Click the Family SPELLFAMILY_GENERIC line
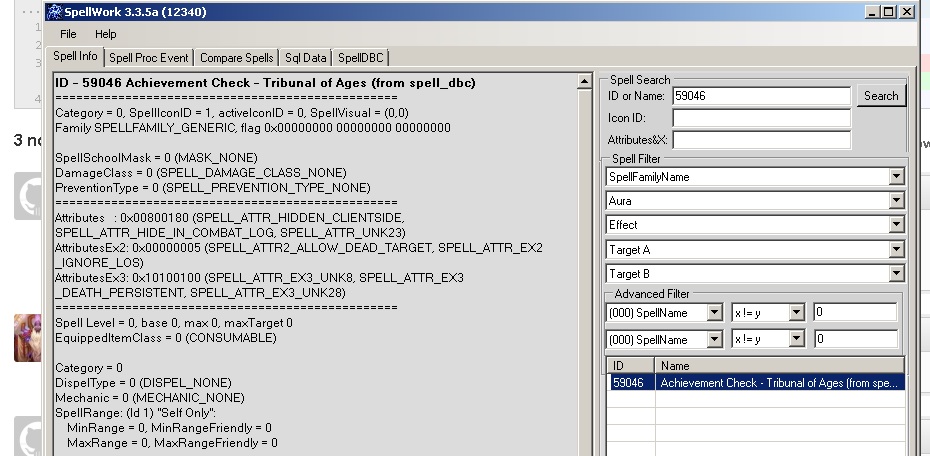This screenshot has height=456, width=930. pos(253,127)
